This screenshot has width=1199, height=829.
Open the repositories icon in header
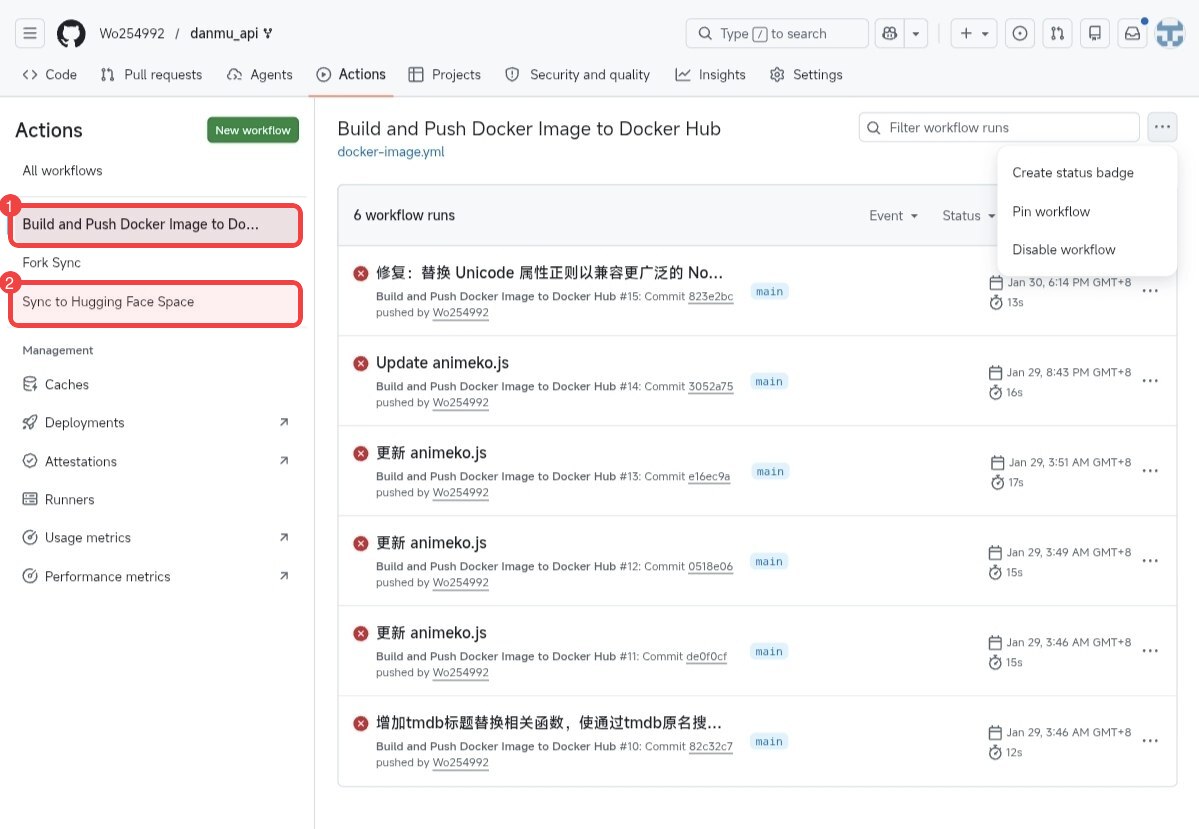1094,33
